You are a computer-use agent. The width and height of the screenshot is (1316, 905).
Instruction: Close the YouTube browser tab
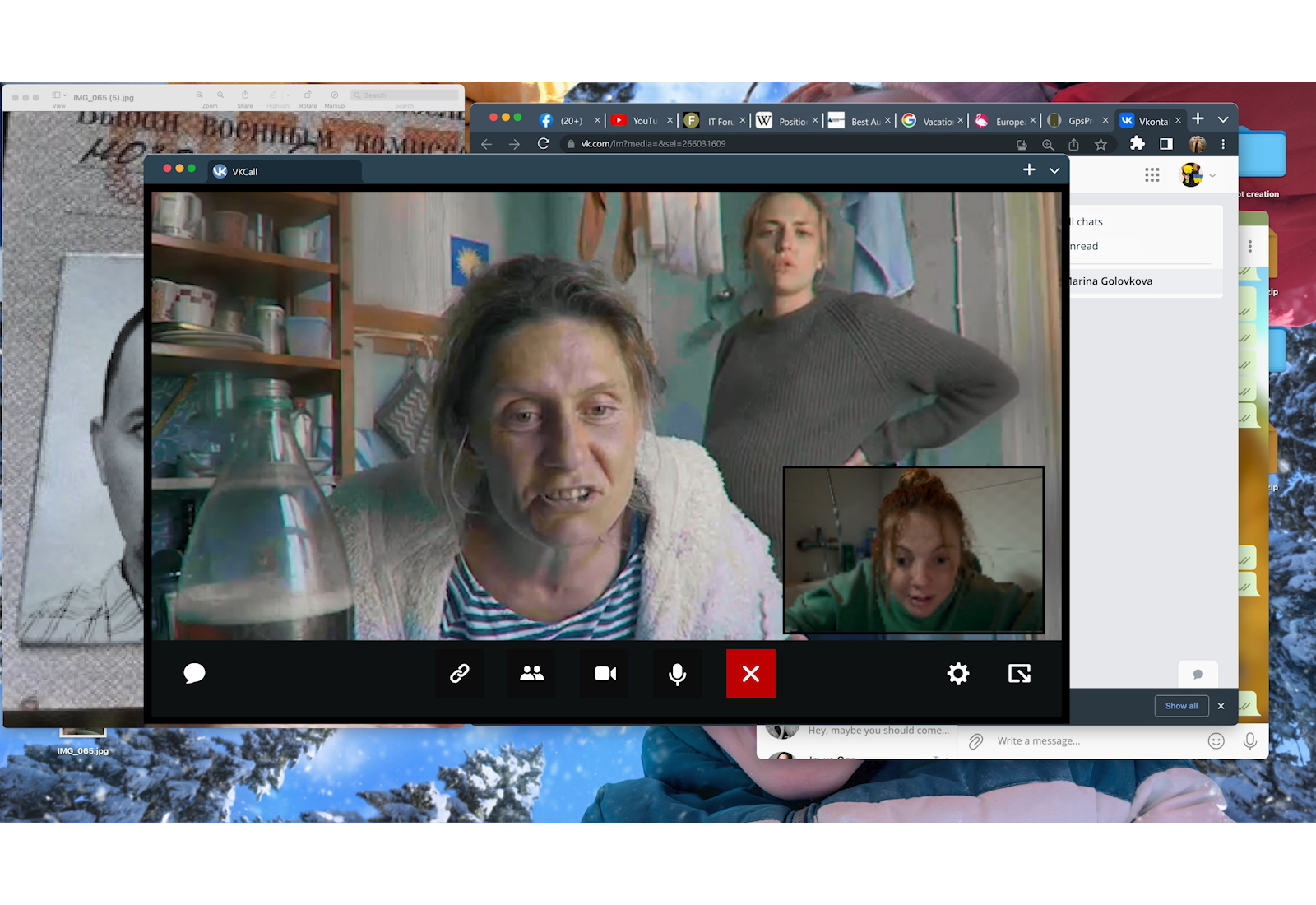click(670, 120)
